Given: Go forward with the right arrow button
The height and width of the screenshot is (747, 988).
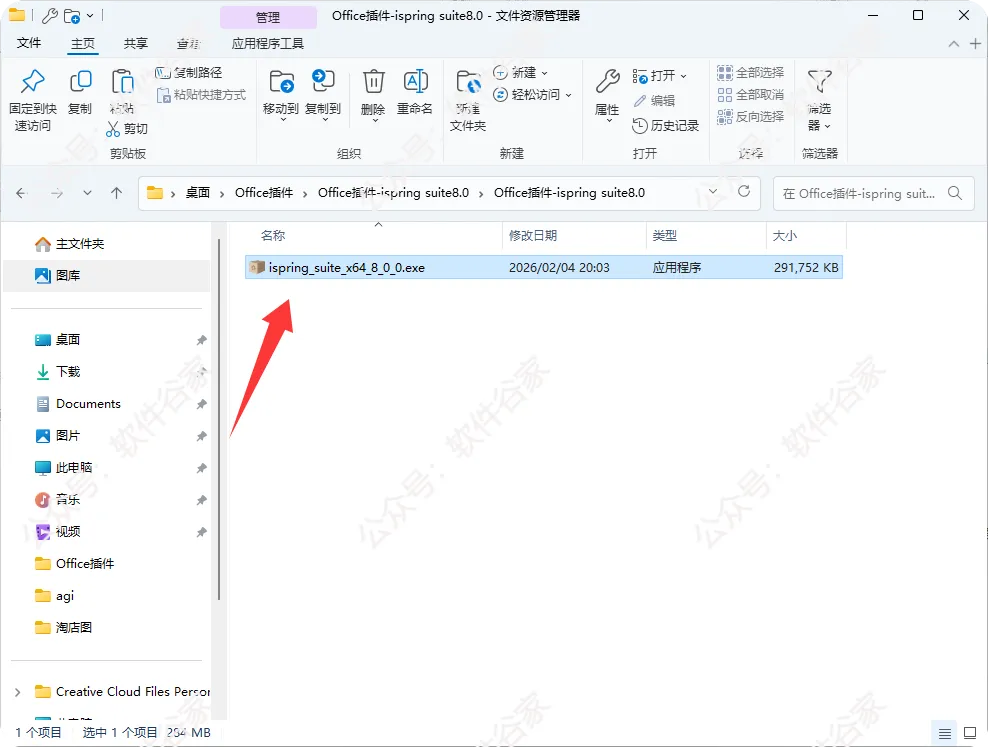Looking at the screenshot, I should click(57, 193).
